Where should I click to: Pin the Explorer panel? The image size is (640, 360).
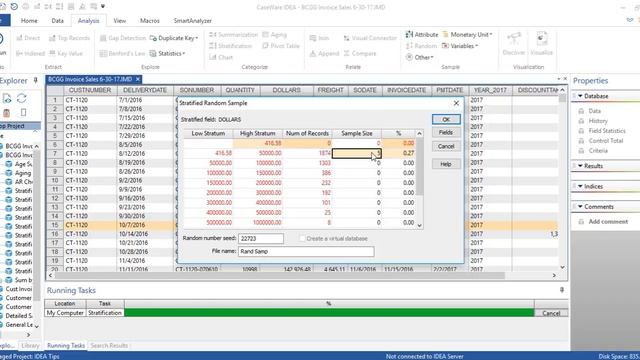point(36,80)
